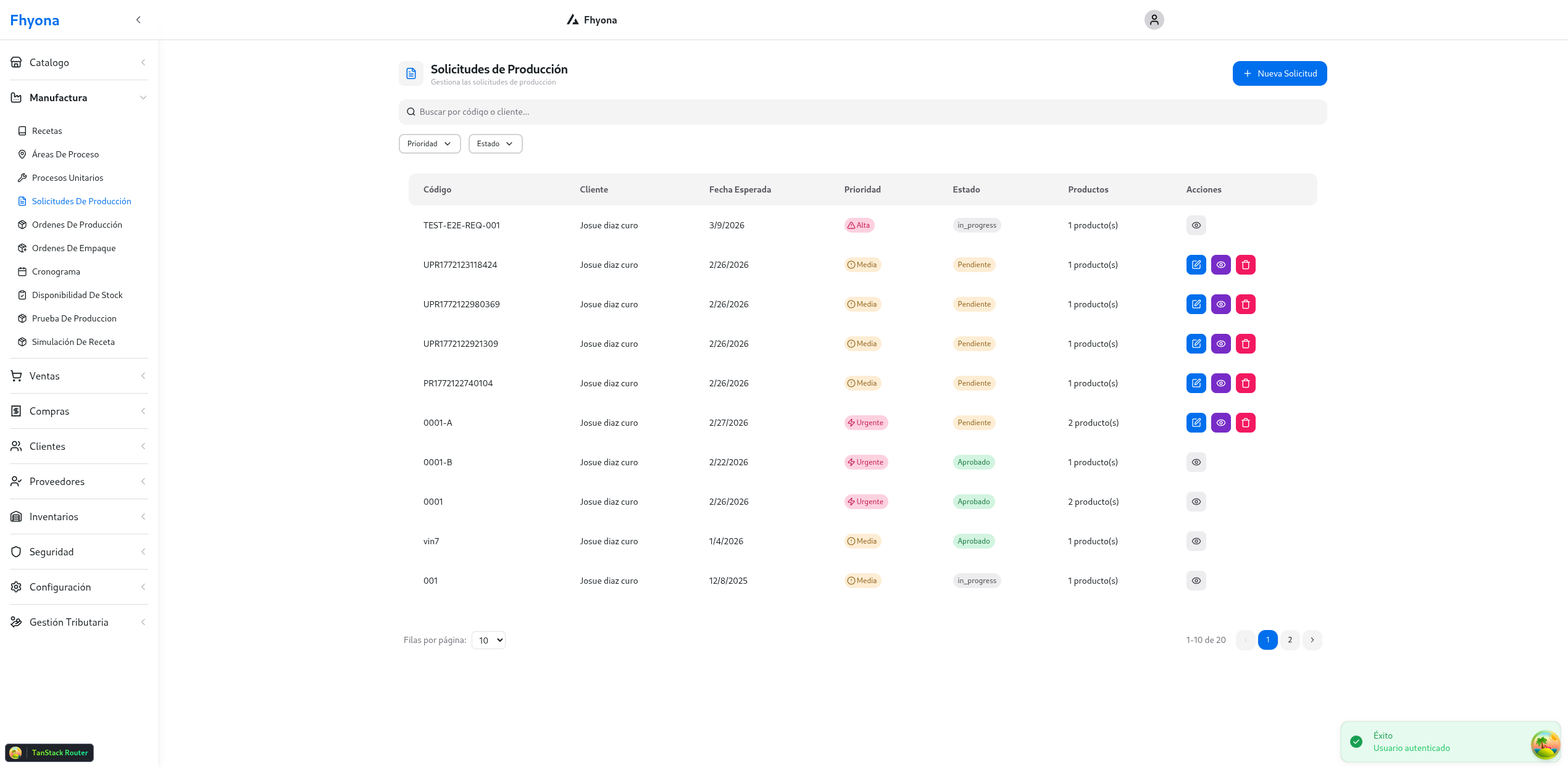The height and width of the screenshot is (767, 1568).
Task: Open the user profile avatar icon
Action: pyautogui.click(x=1154, y=20)
